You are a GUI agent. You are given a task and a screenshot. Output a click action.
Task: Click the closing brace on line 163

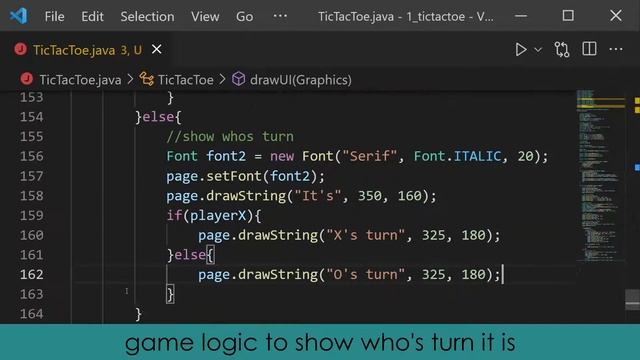tap(170, 294)
